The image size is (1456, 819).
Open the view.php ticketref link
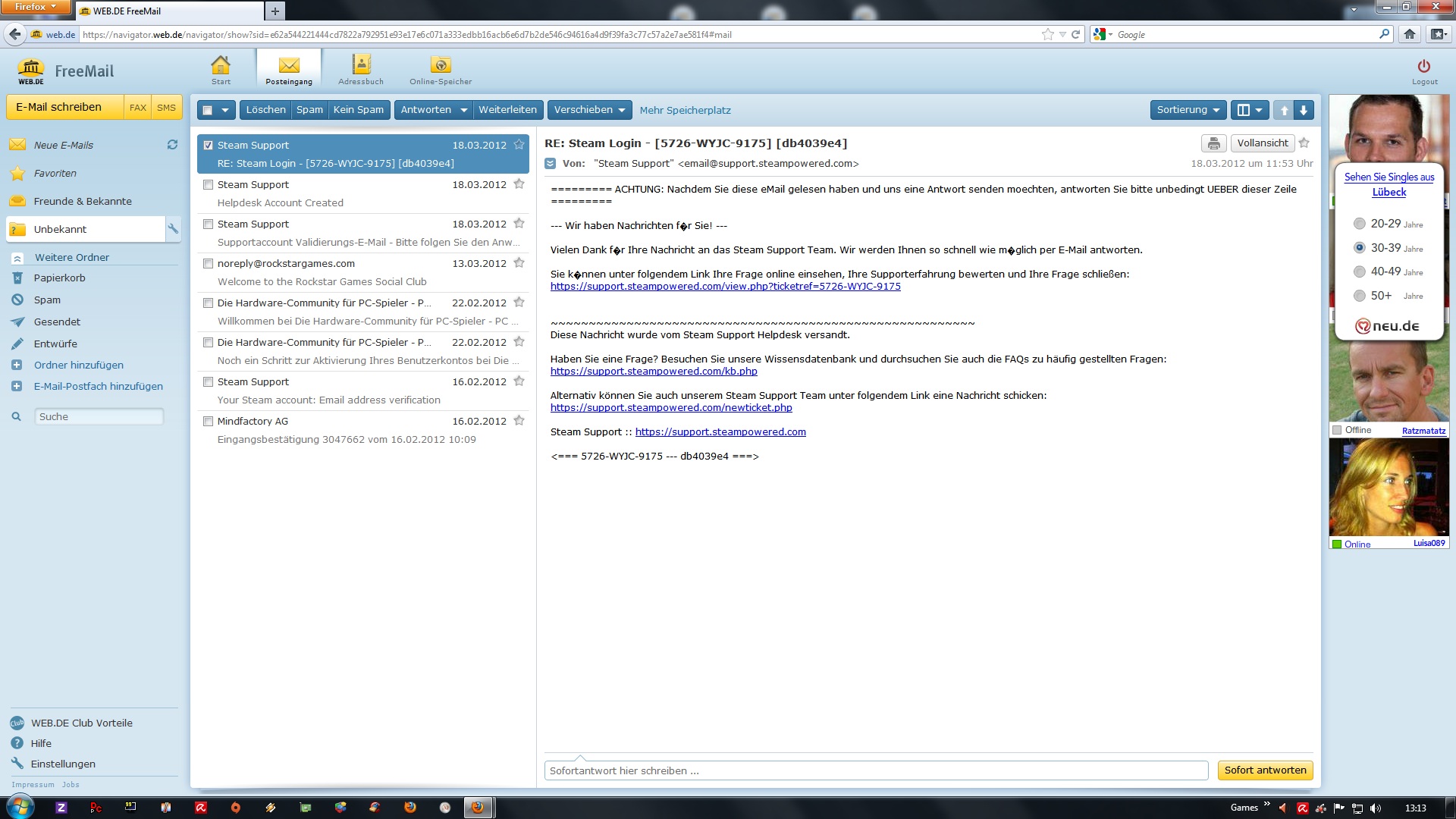(x=725, y=287)
